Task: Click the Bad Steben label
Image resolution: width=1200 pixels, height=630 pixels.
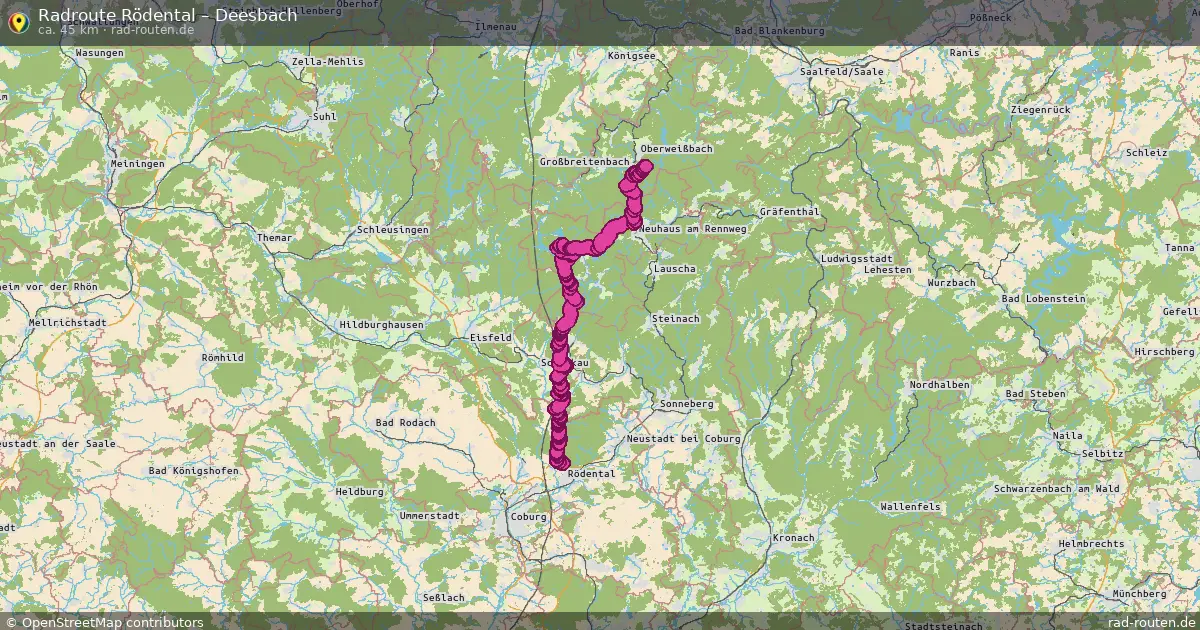Action: point(1035,395)
